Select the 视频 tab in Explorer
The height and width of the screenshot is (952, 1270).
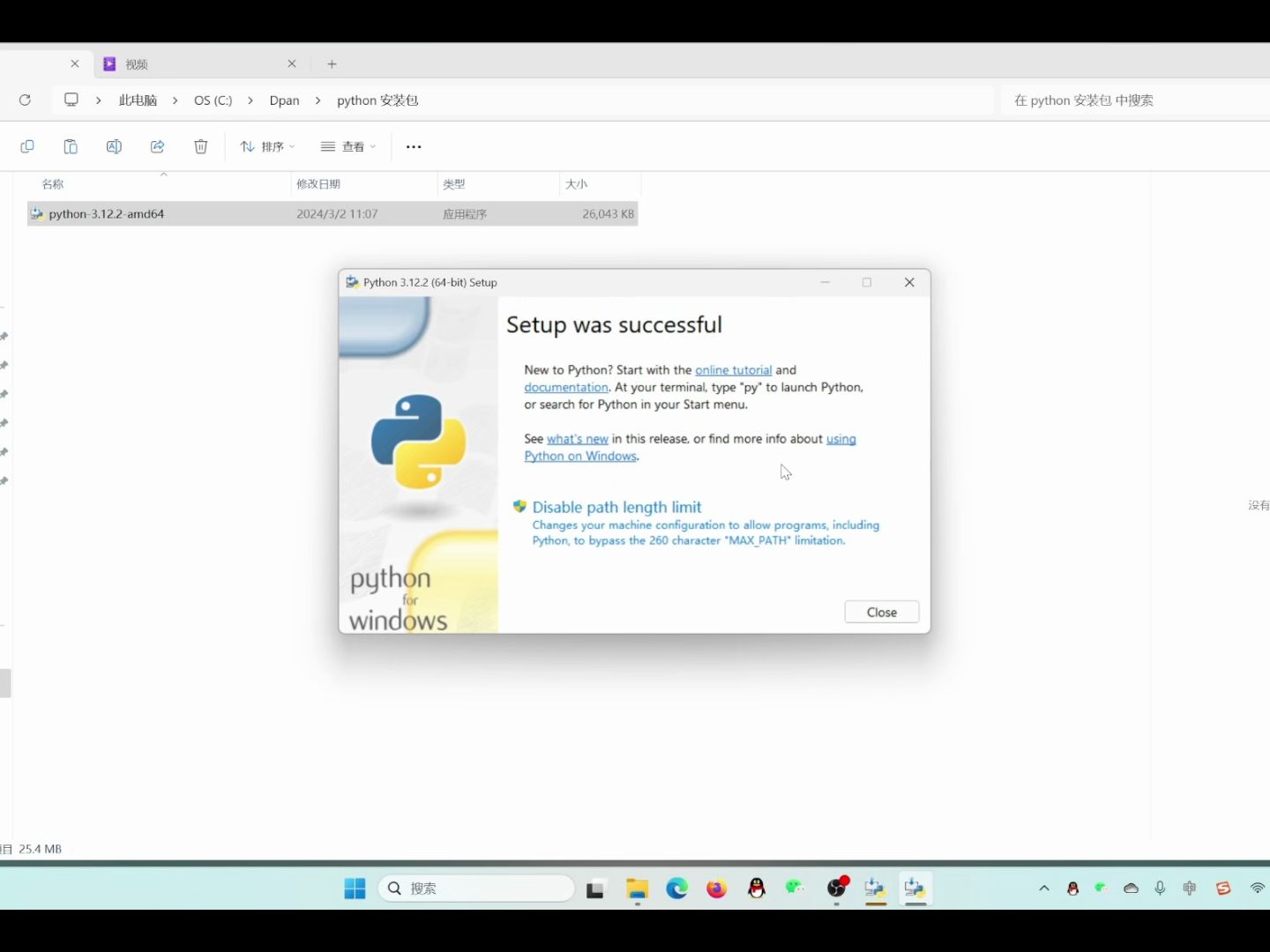199,64
